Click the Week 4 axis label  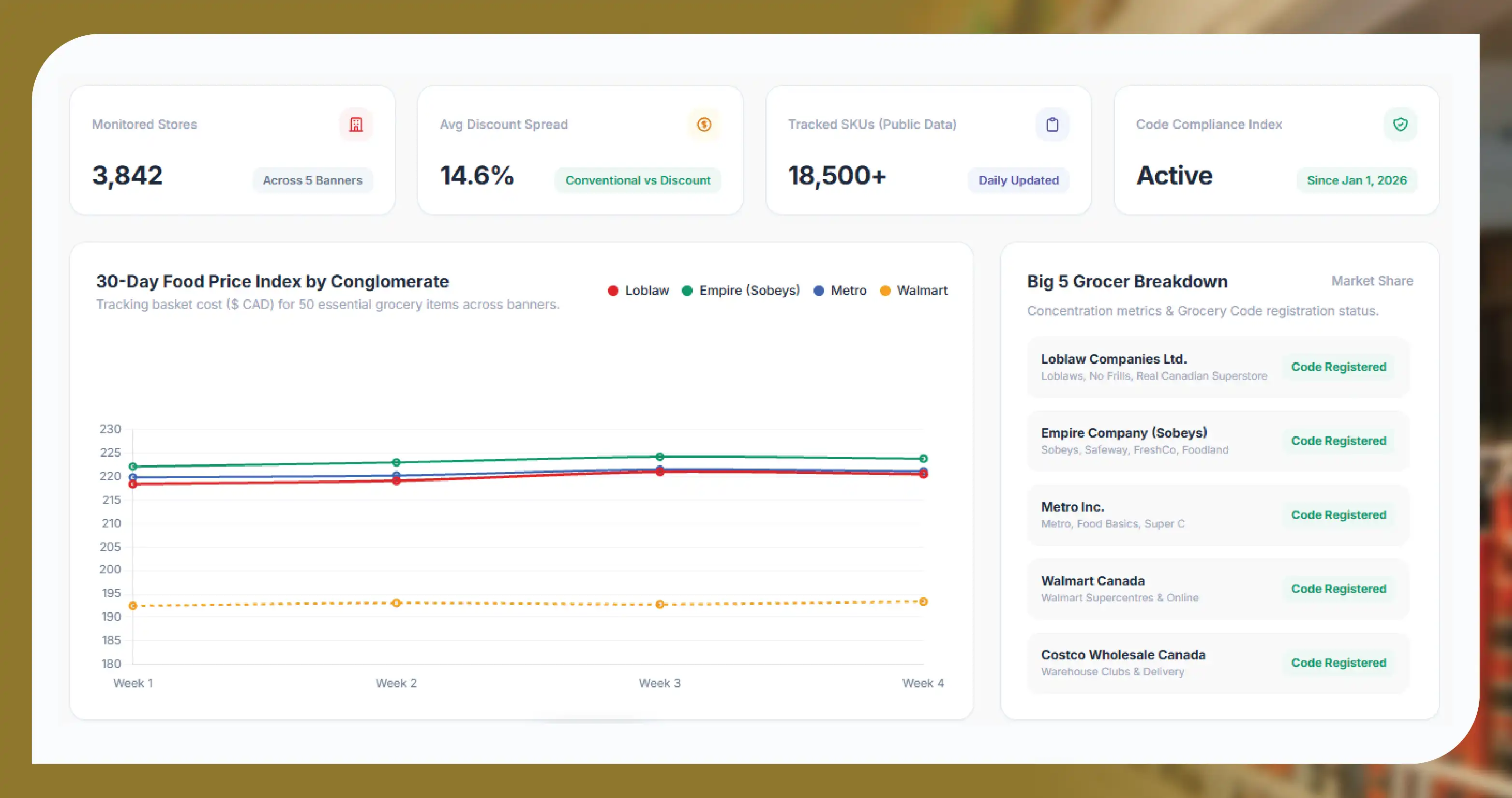924,684
